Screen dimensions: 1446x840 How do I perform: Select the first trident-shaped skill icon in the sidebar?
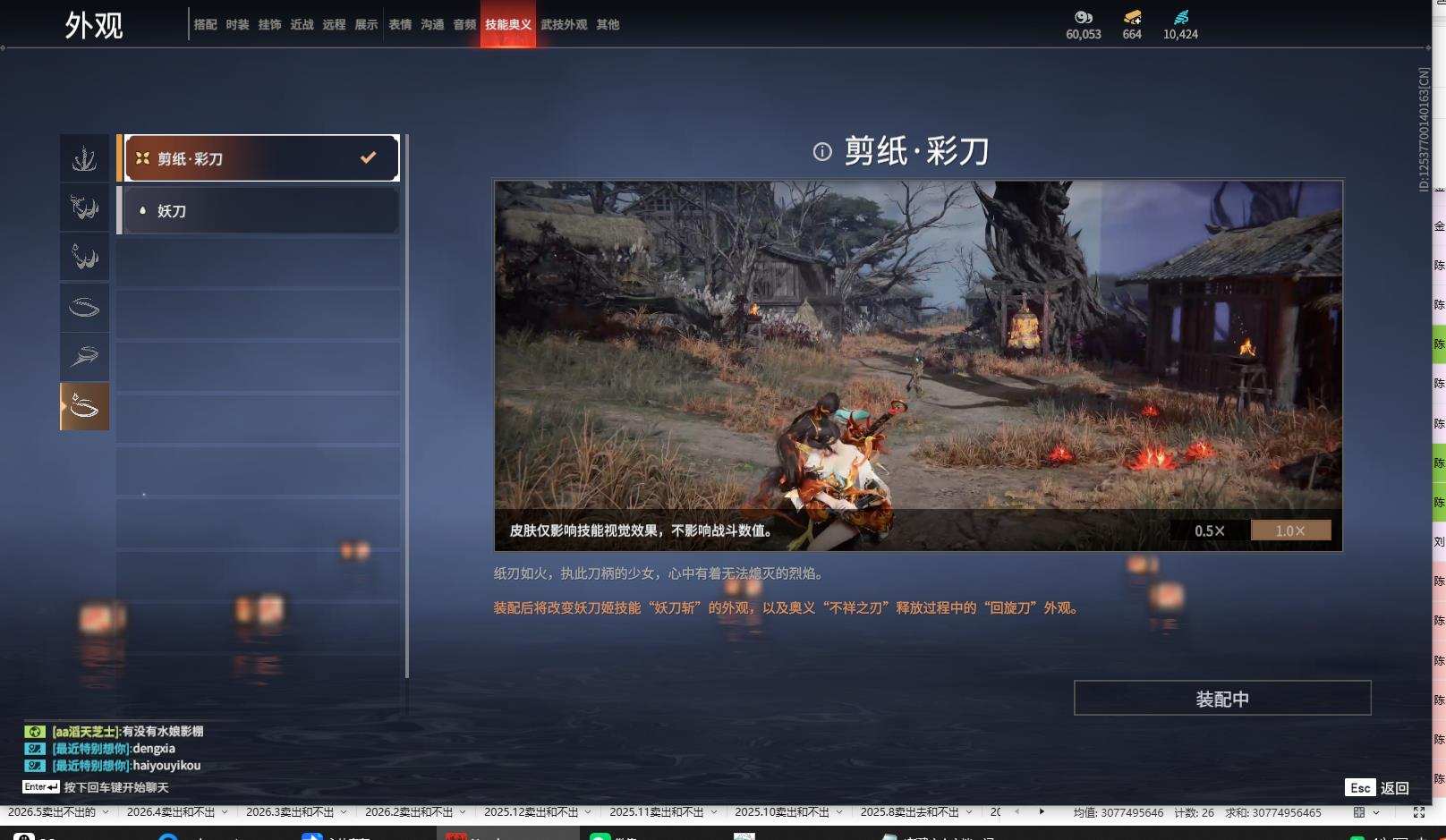[84, 158]
